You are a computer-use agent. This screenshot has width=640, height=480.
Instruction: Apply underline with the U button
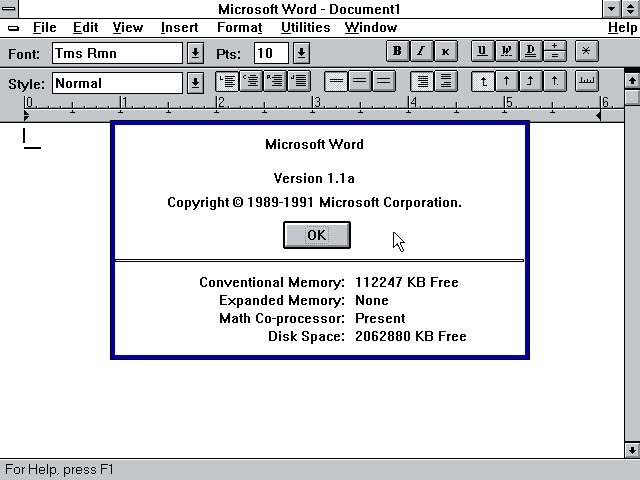(482, 52)
